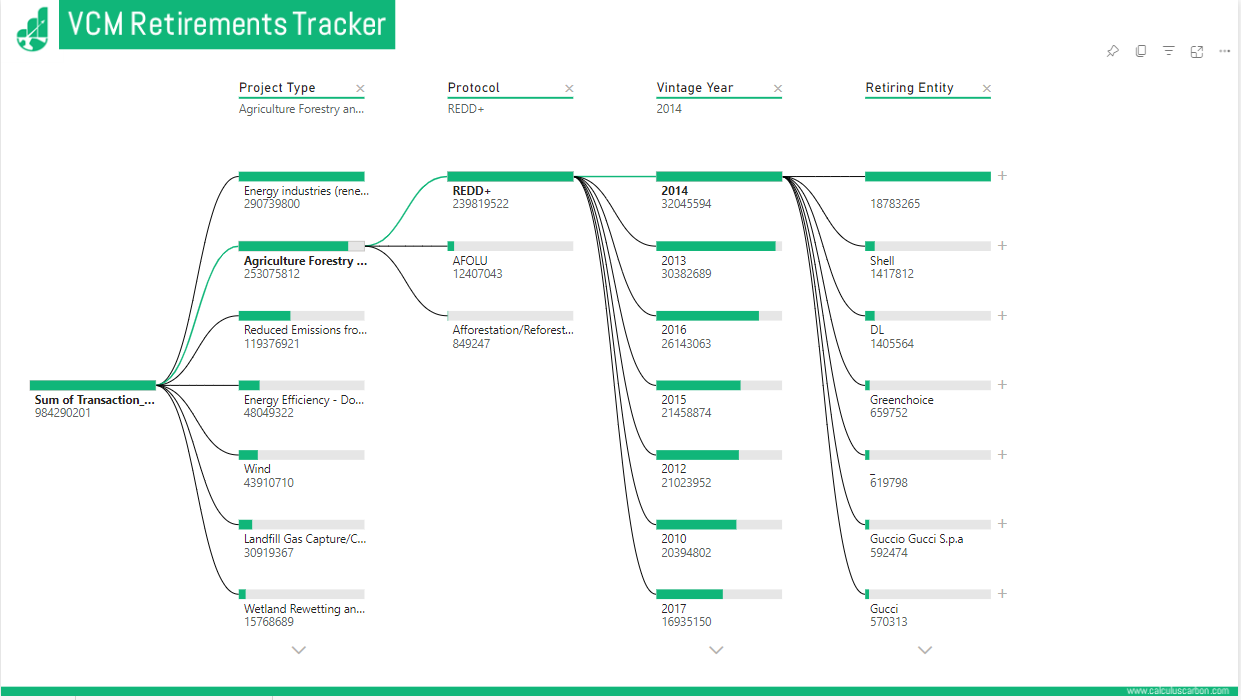Select the Reduced Emissions node
The image size is (1241, 700).
[x=306, y=330]
